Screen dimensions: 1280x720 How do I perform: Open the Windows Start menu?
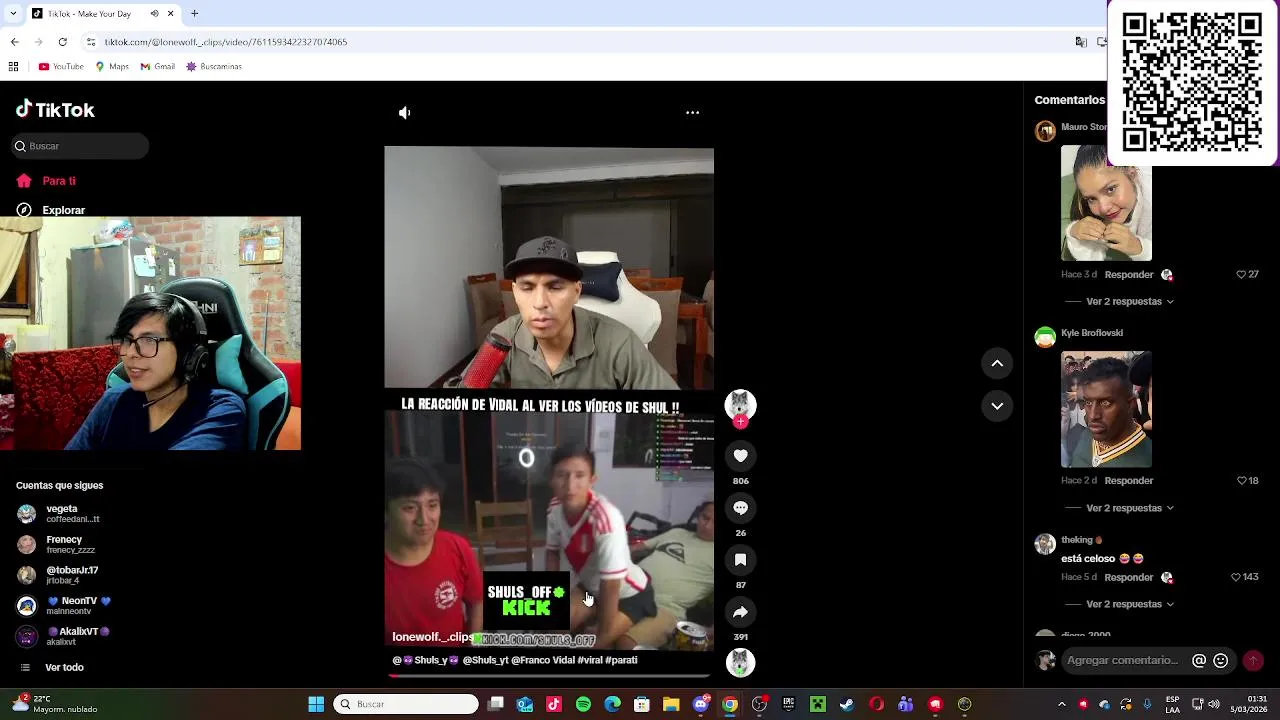pos(316,704)
